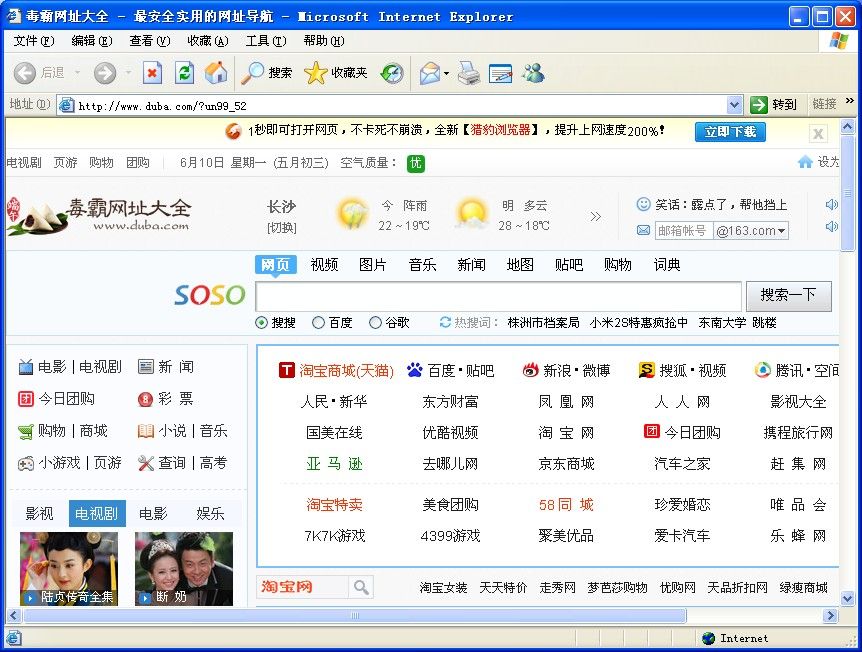Viewport: 862px width, 652px height.
Task: Click the Windows flag logo in menu bar
Action: click(839, 41)
